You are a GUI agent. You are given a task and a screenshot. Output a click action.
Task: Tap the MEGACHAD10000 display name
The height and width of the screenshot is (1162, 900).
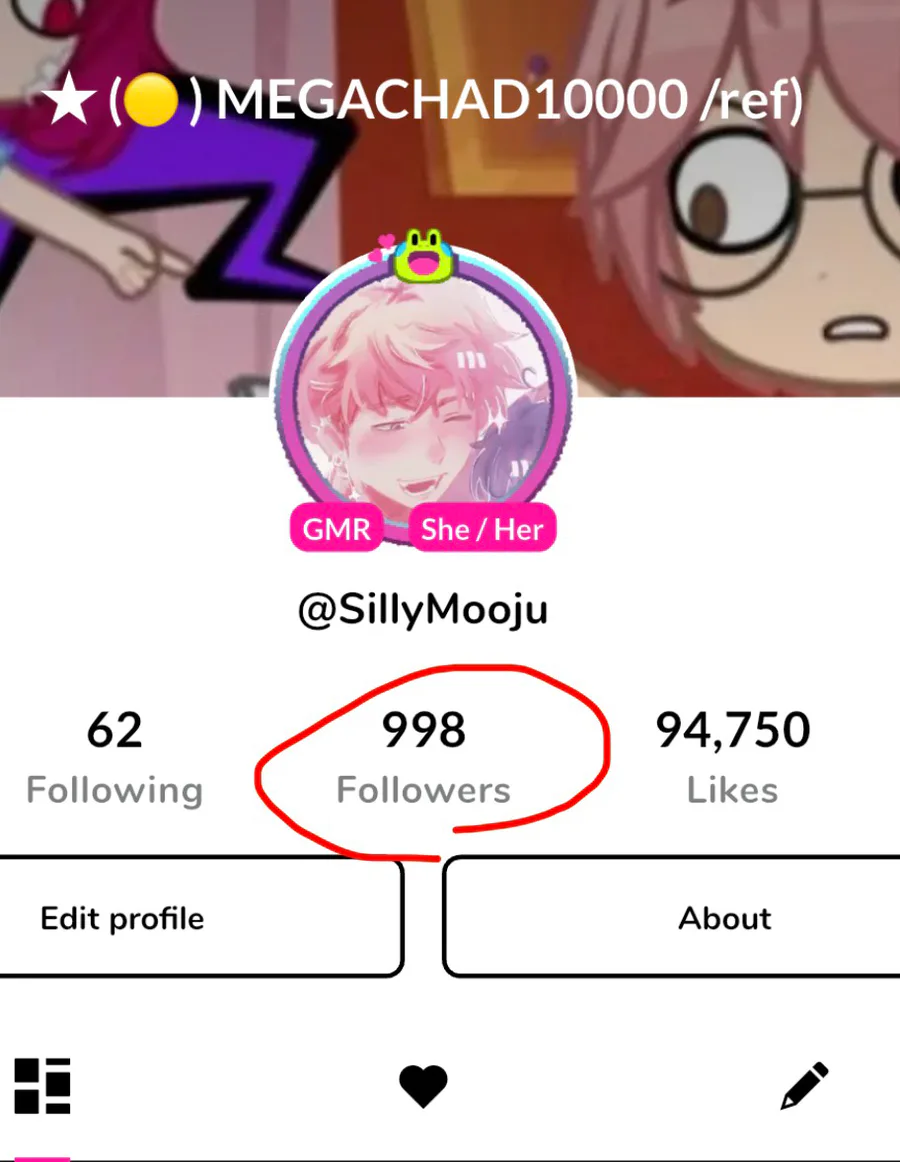click(x=451, y=99)
